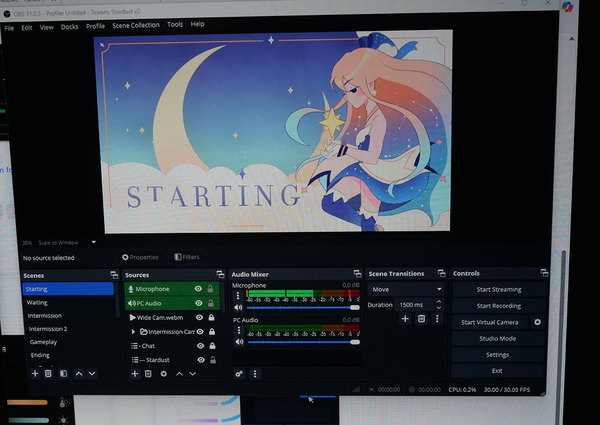Open source Properties button above the docks
The width and height of the screenshot is (600, 425).
[140, 257]
